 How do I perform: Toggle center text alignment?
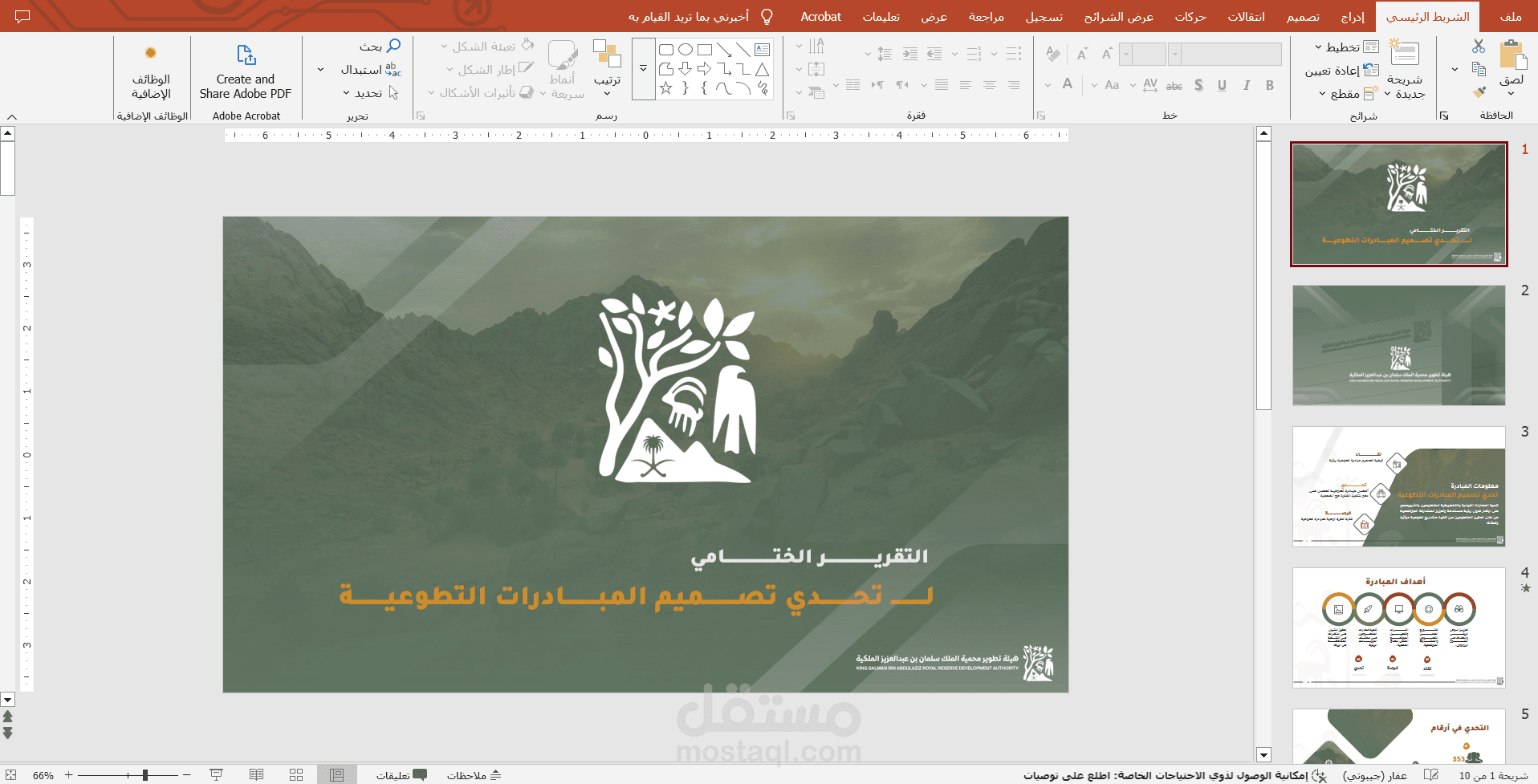click(x=990, y=85)
